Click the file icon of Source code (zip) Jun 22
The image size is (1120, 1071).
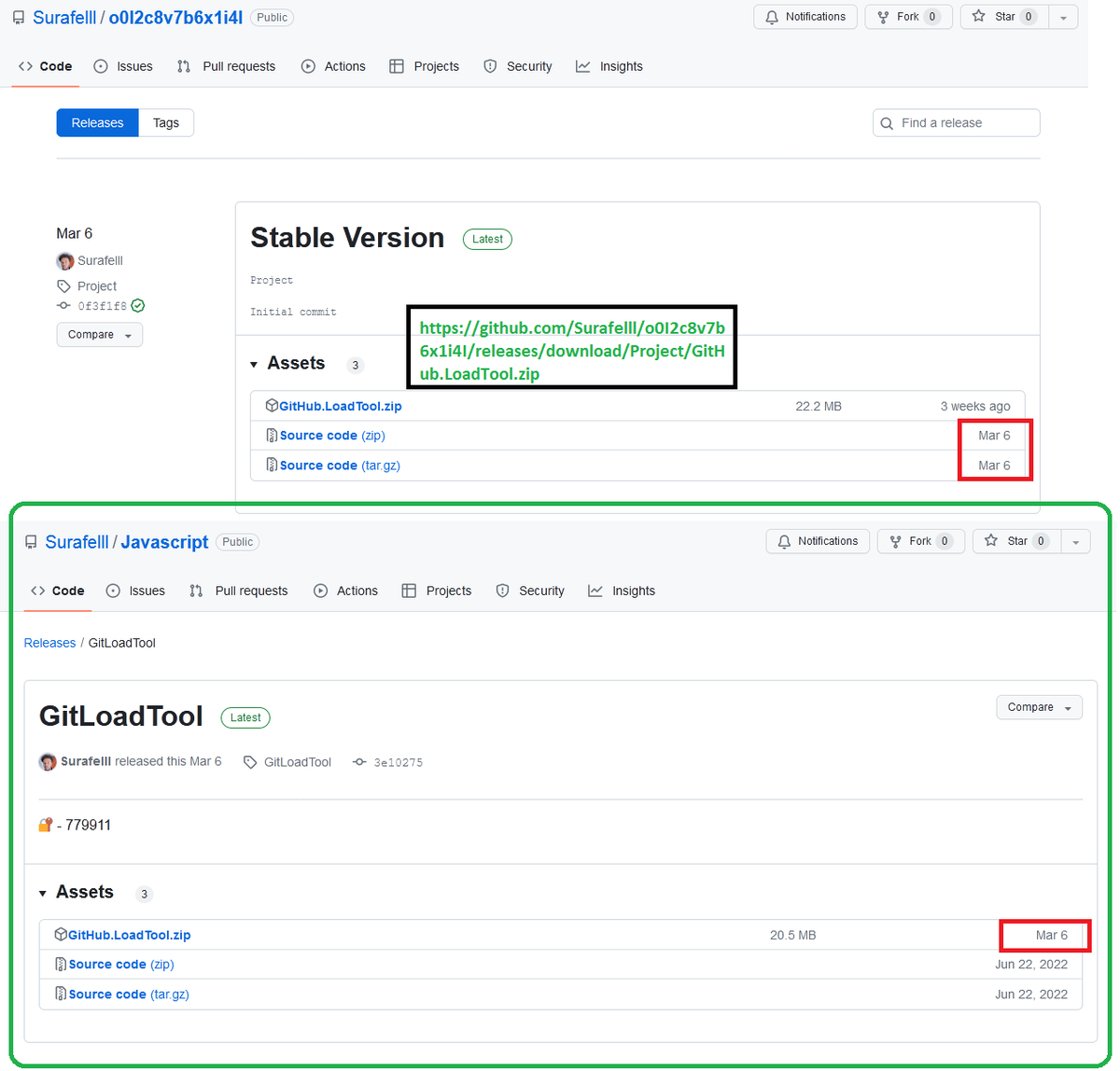click(61, 965)
